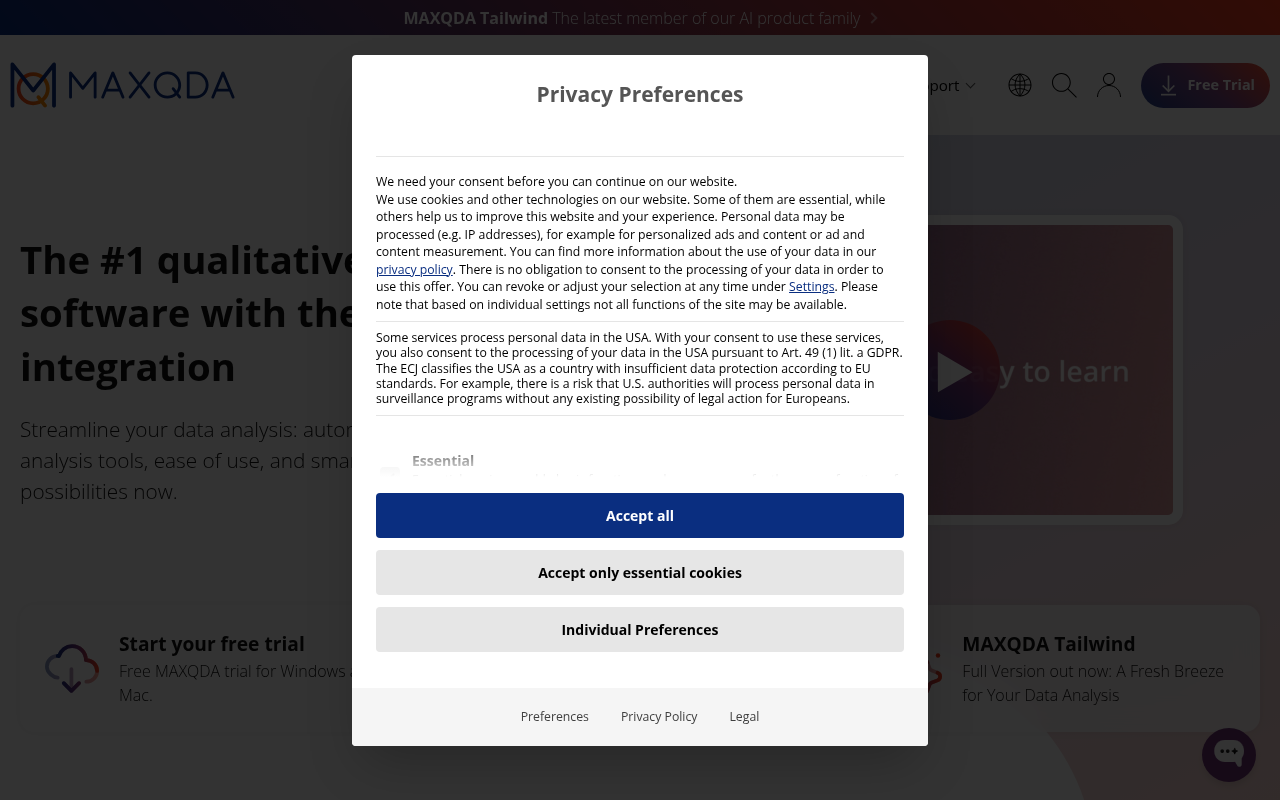The image size is (1280, 800).
Task: Open the chat bubble widget
Action: [x=1229, y=754]
